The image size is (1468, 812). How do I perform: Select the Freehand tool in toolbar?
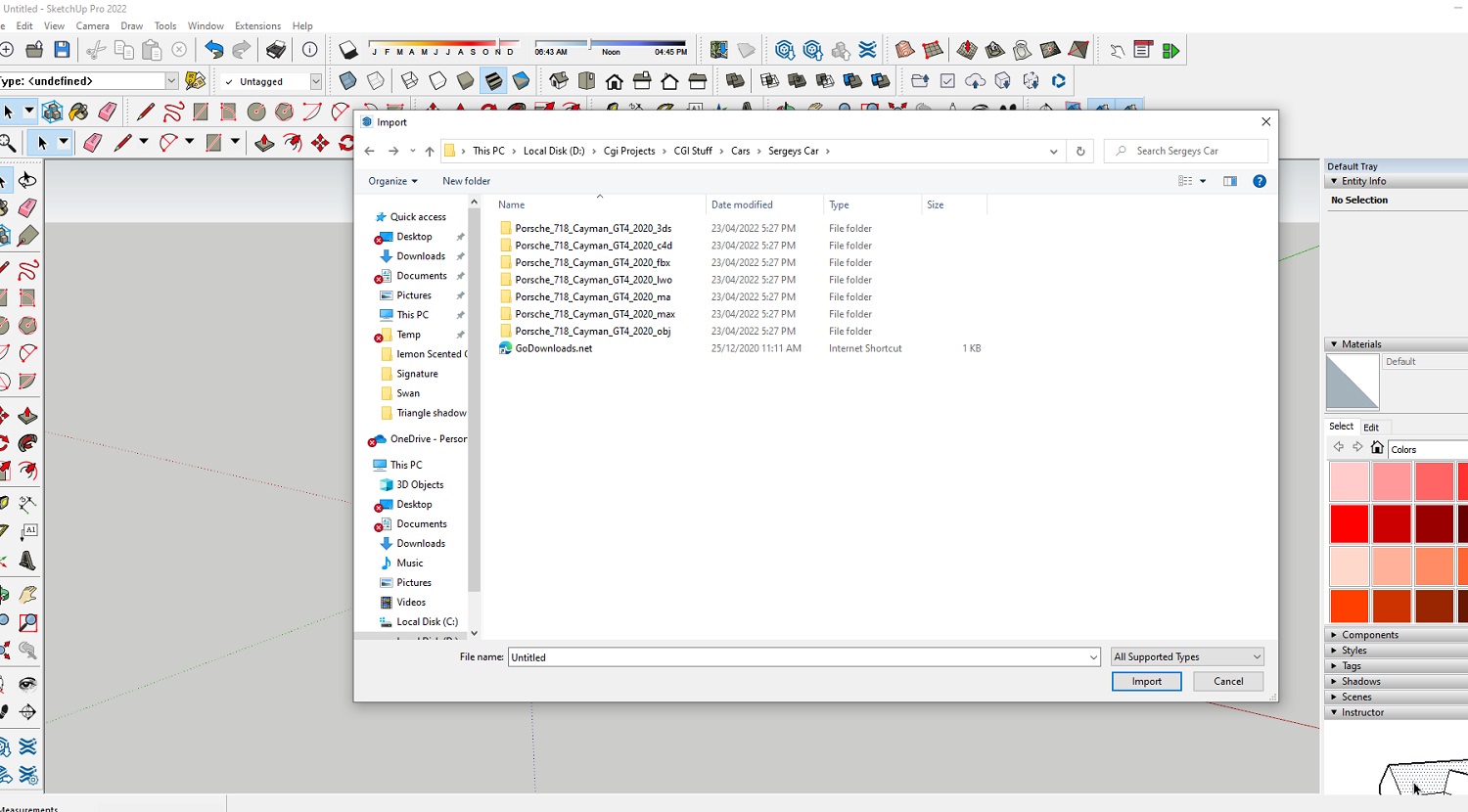coord(173,113)
